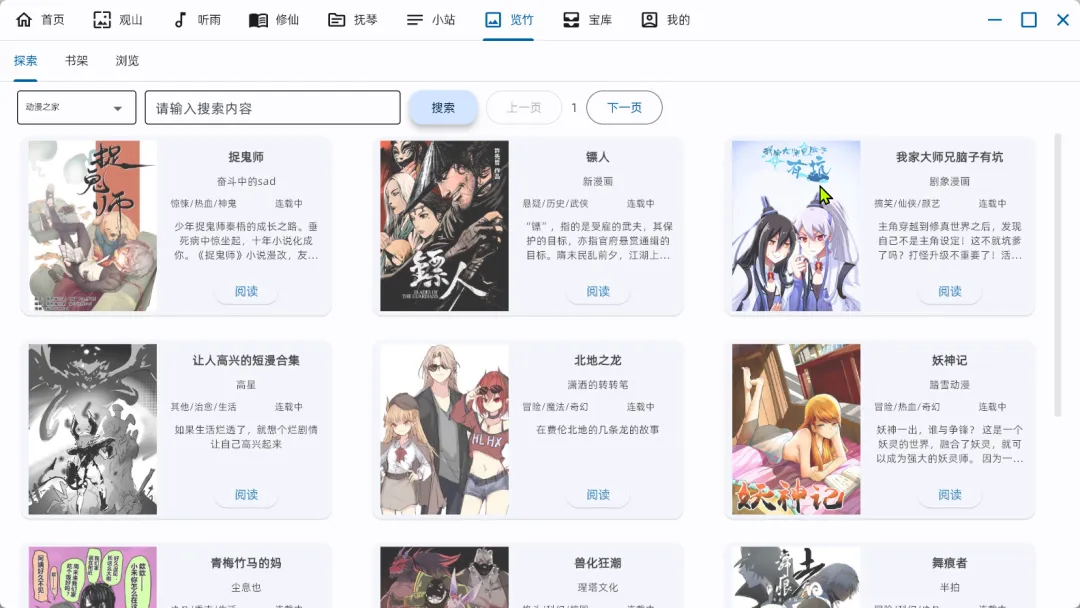Click the title 兽化狂潮
This screenshot has width=1080, height=608.
pos(598,563)
